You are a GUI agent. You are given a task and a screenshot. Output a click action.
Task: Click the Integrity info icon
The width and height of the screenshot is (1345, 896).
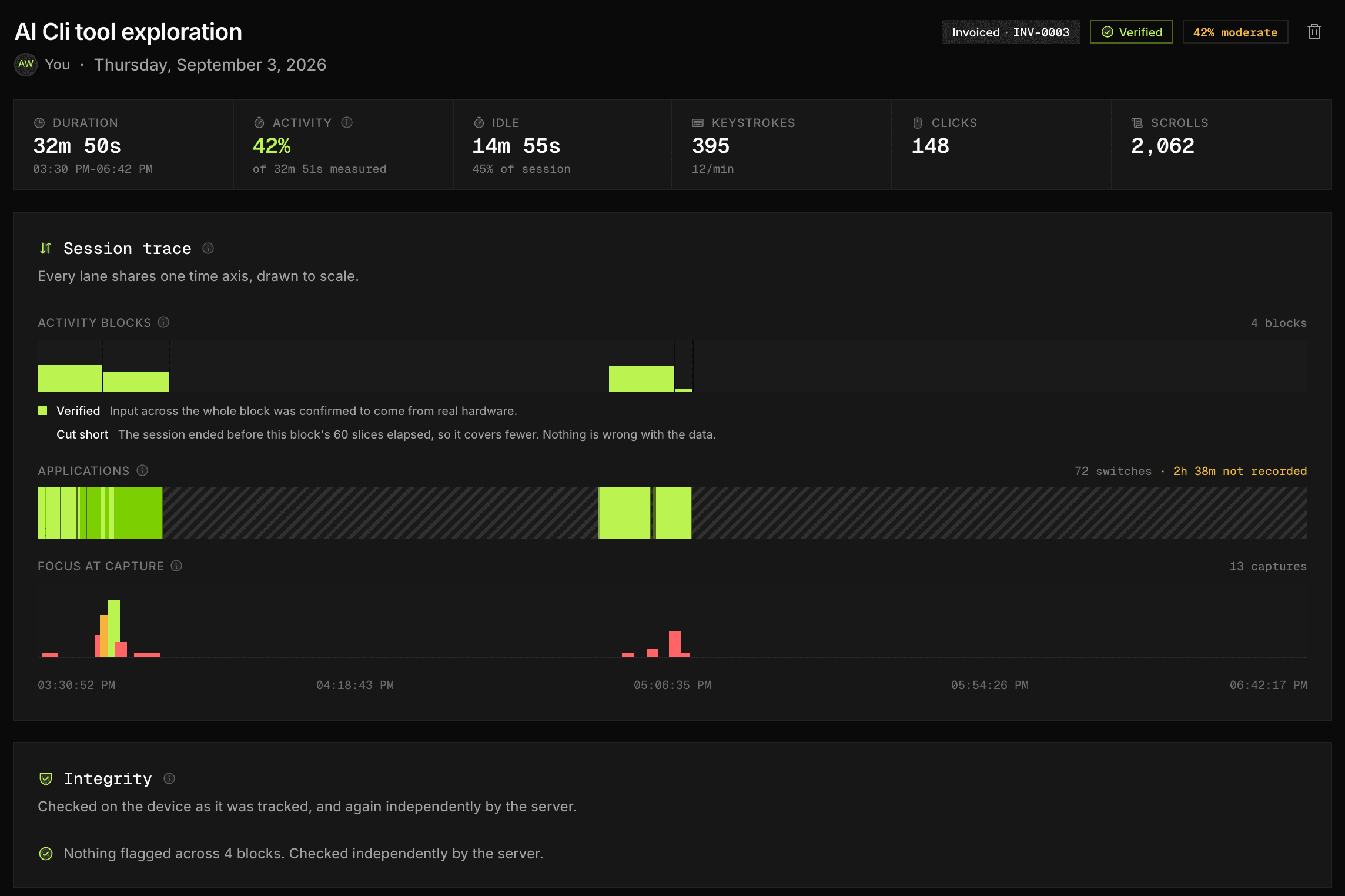coord(169,778)
